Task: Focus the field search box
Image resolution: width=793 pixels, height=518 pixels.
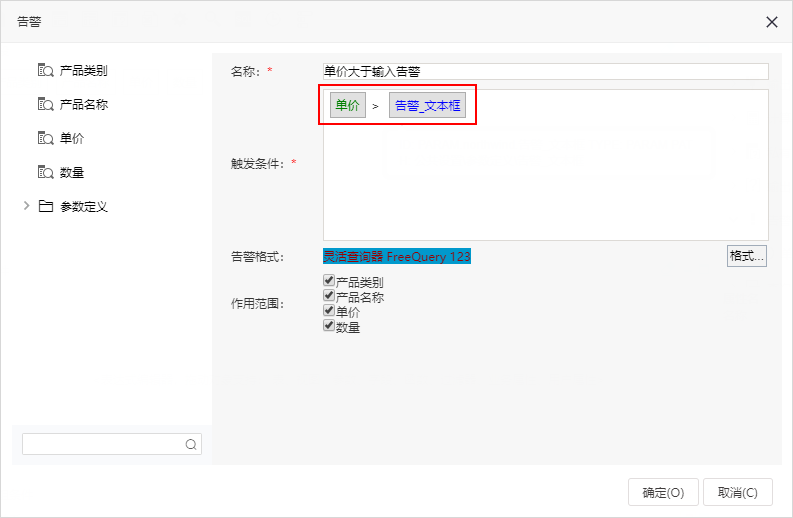Action: pos(112,444)
